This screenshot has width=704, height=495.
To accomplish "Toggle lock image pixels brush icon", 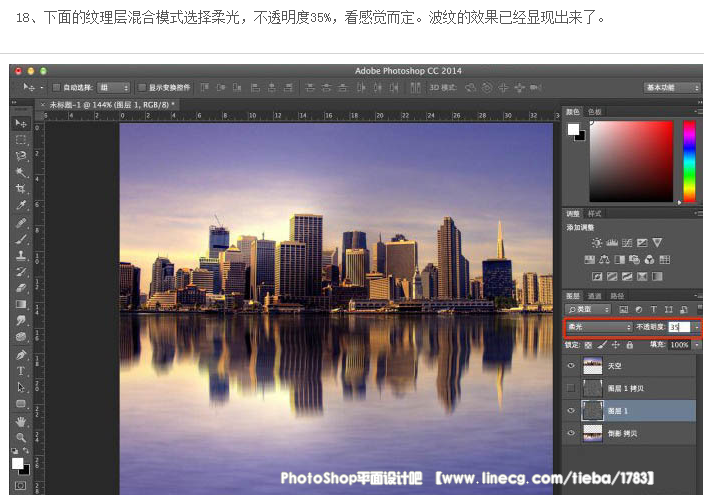I will pyautogui.click(x=602, y=345).
